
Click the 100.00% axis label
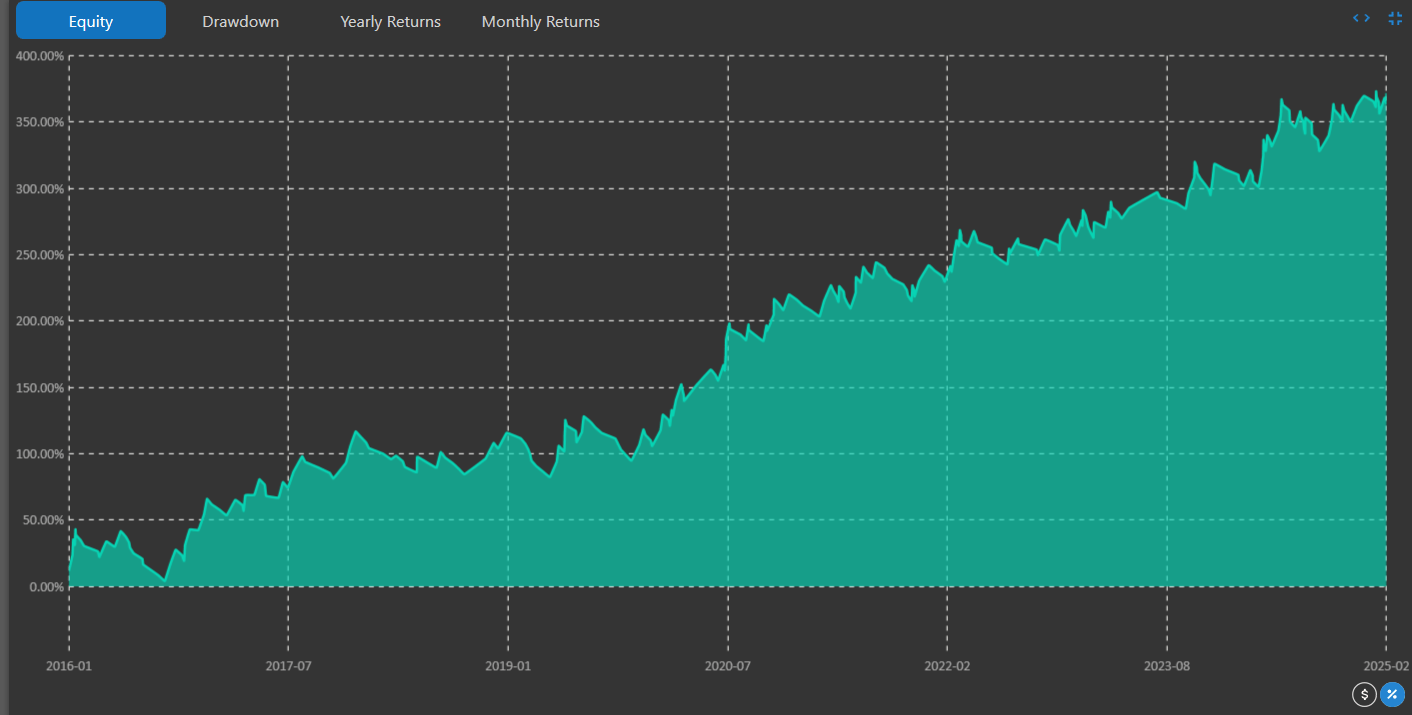(40, 454)
